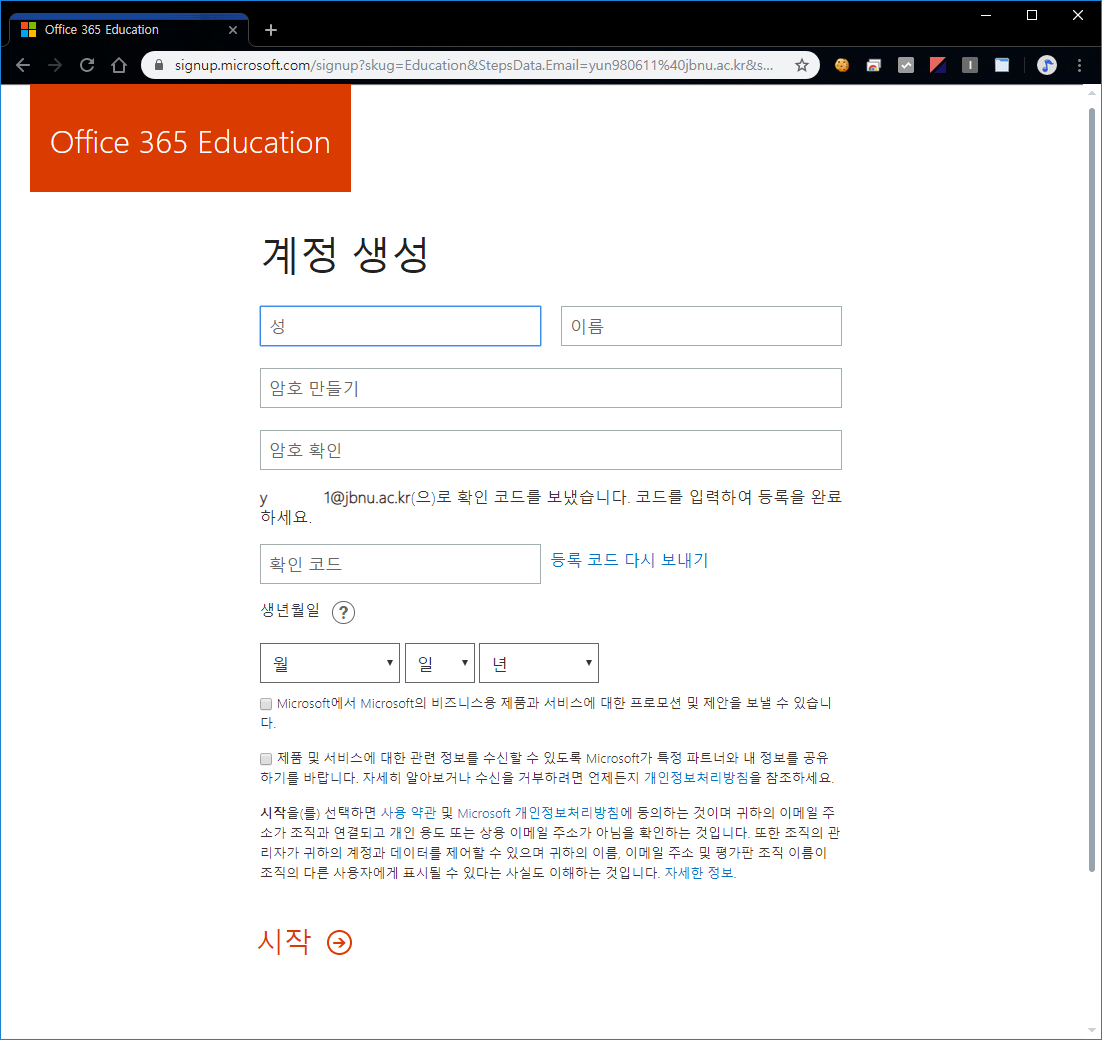The image size is (1102, 1040).
Task: Open the 자세한 정보 link
Action: tap(699, 873)
